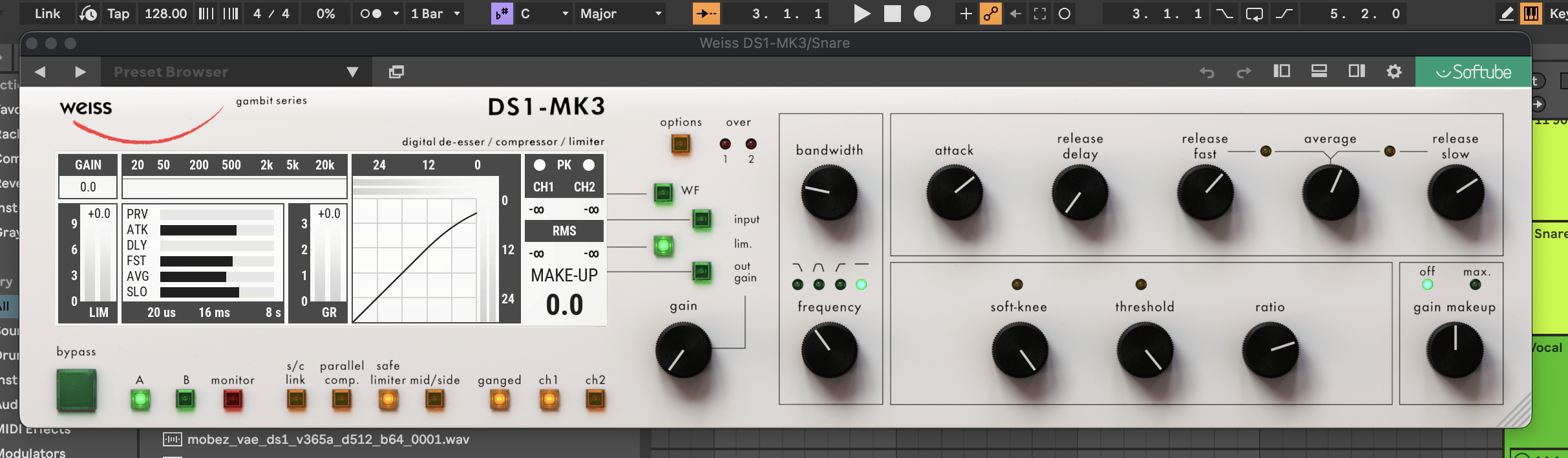Toggle the green bypass button
Viewport: 1568px width, 458px height.
coord(76,391)
